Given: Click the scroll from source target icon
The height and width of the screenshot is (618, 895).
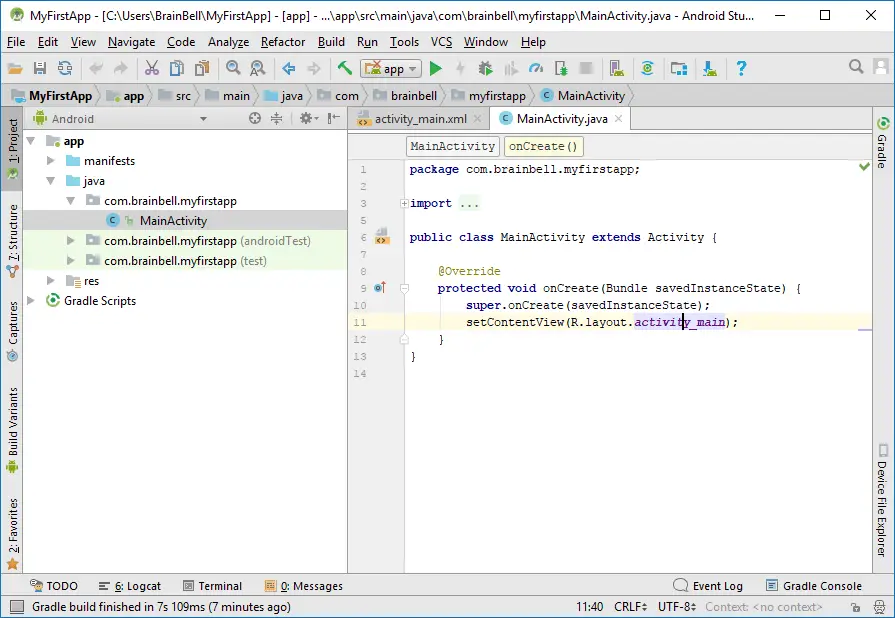Looking at the screenshot, I should point(255,119).
